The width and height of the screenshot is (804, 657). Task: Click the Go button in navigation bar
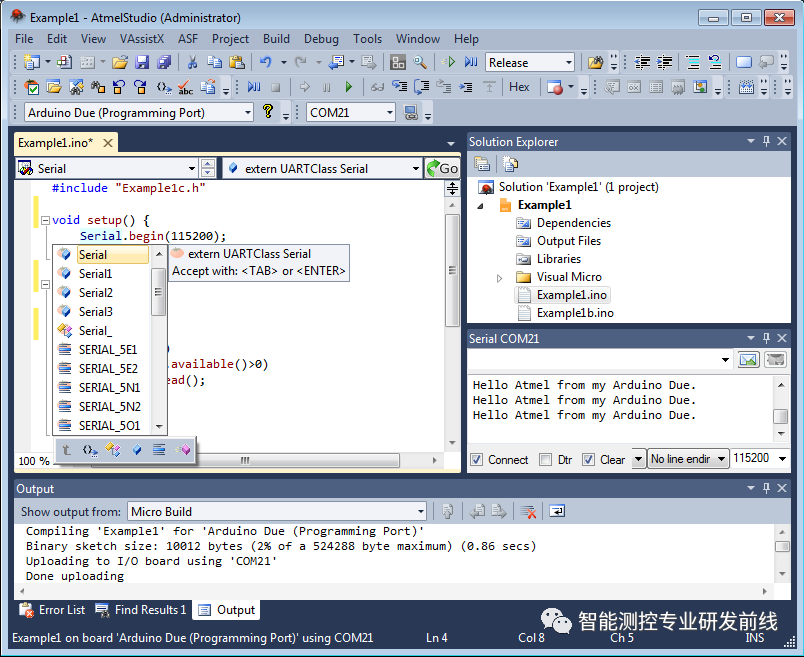pyautogui.click(x=442, y=168)
